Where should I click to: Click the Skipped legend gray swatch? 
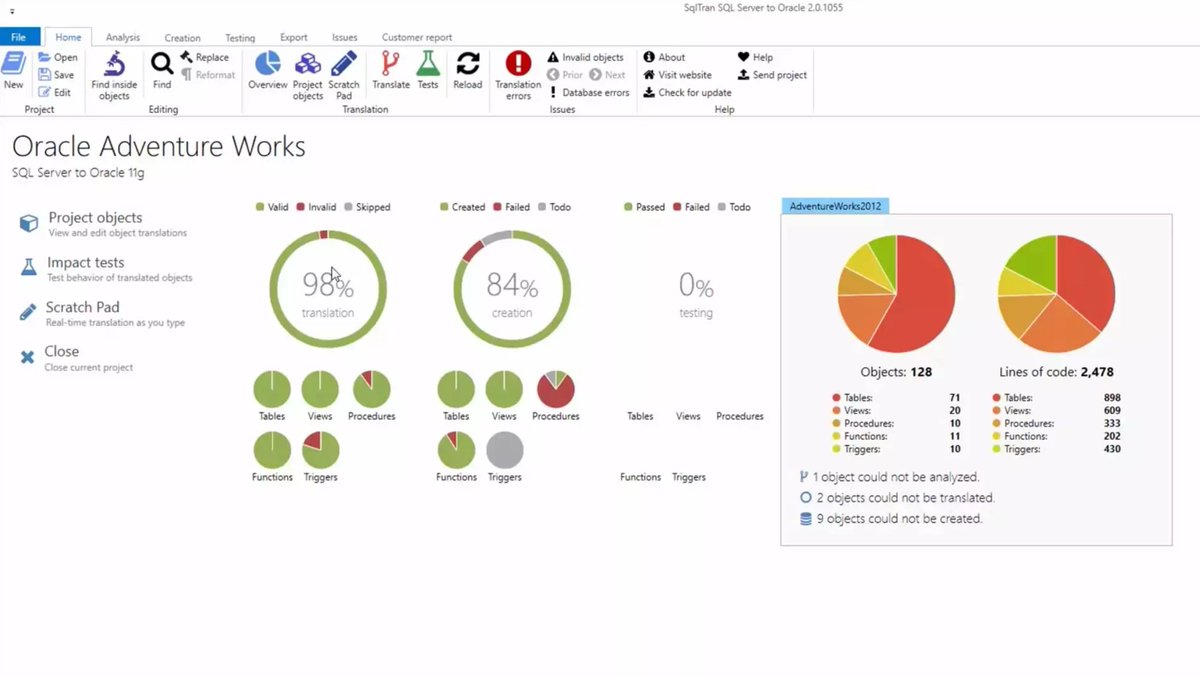348,207
